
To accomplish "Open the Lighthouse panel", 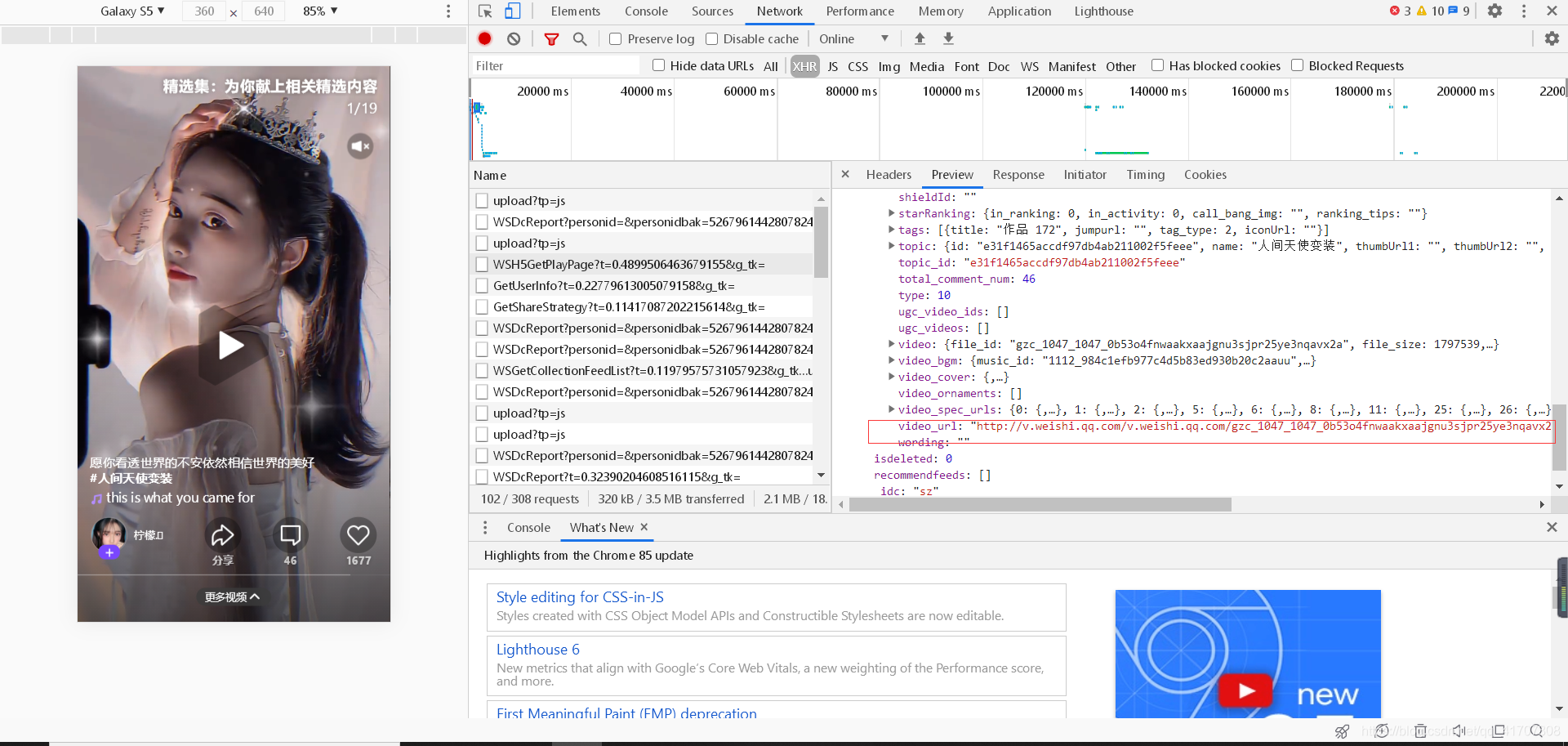I will tap(1103, 11).
